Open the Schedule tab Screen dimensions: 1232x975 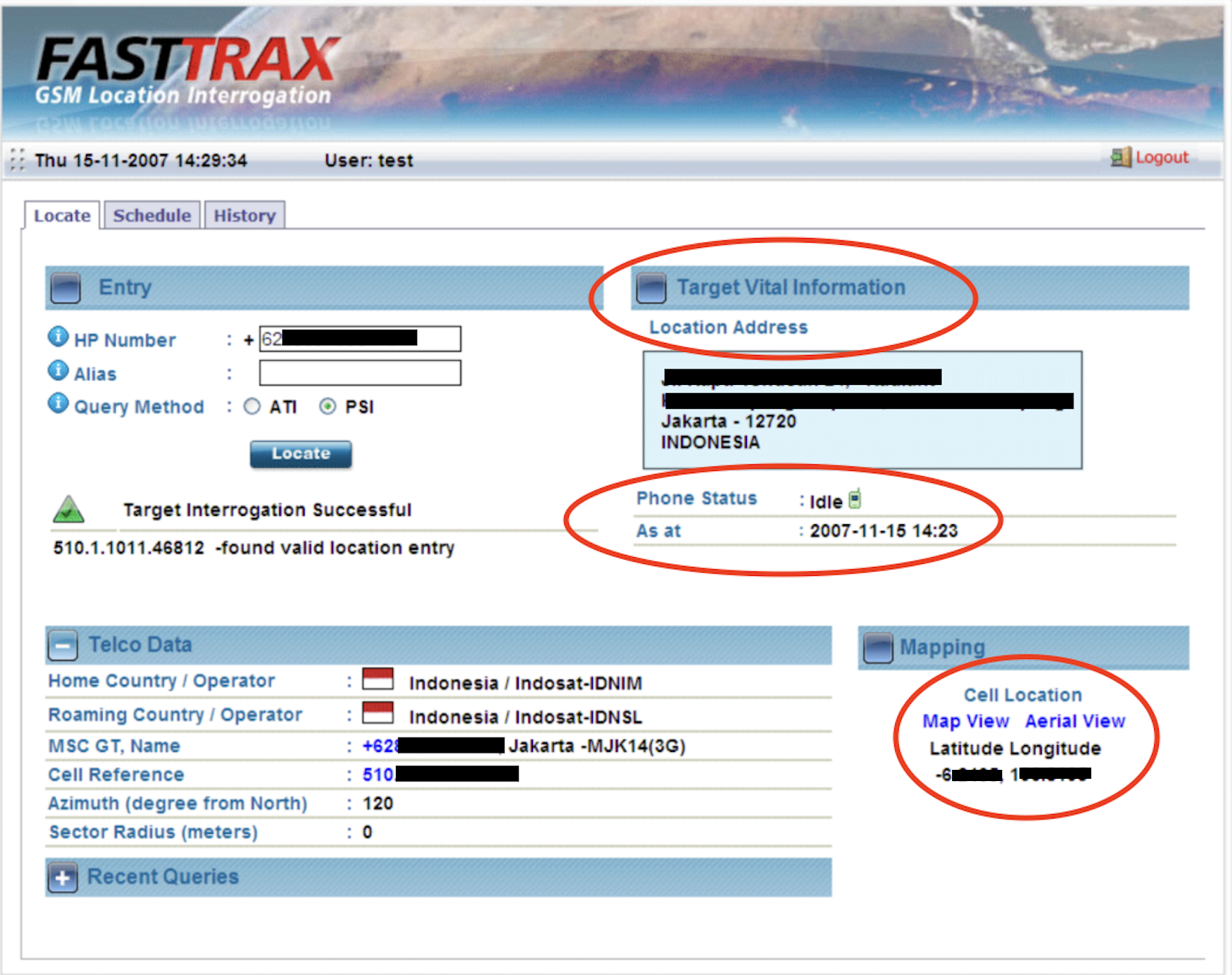click(x=152, y=216)
